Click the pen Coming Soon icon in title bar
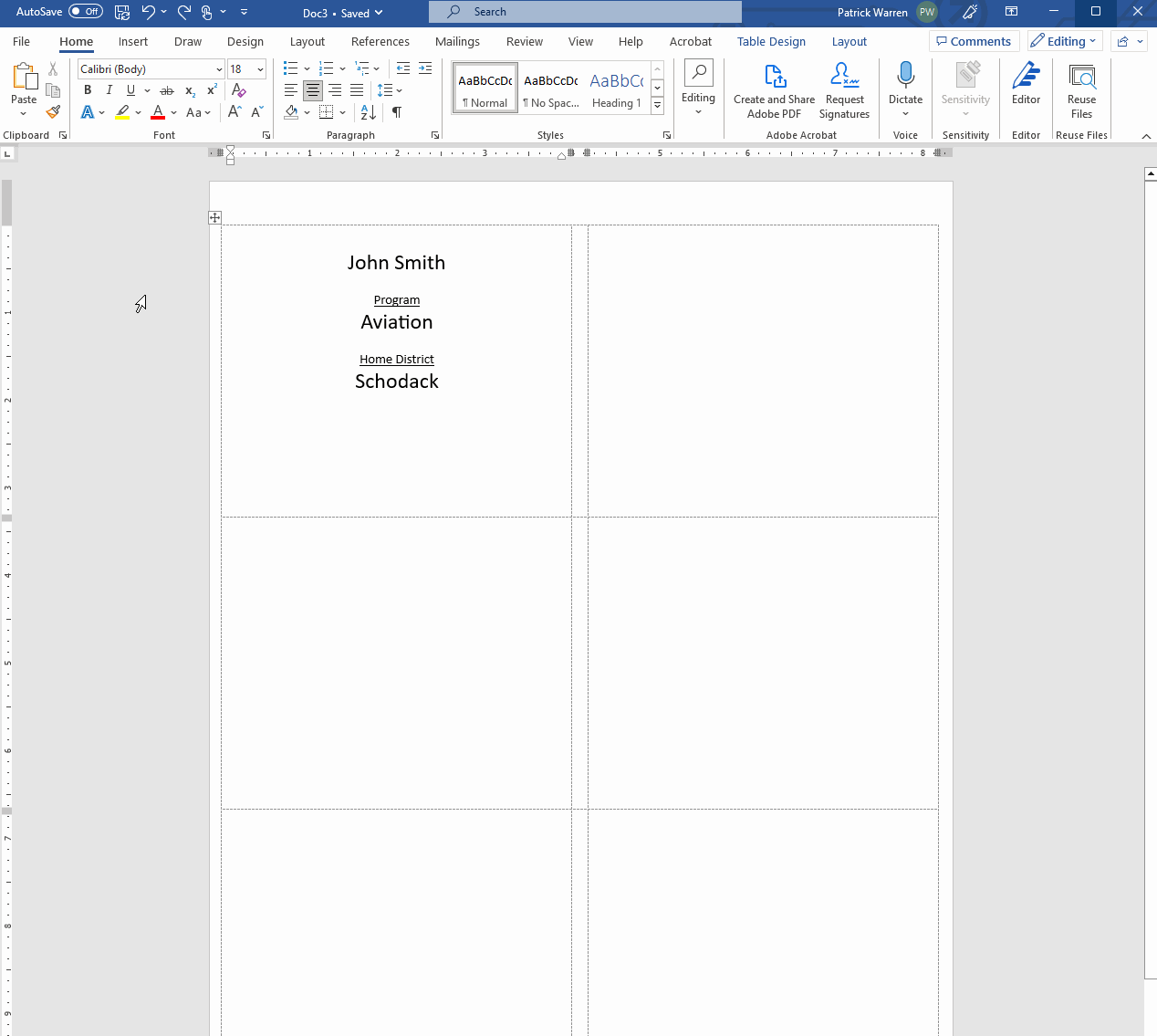The width and height of the screenshot is (1157, 1036). pos(970,12)
